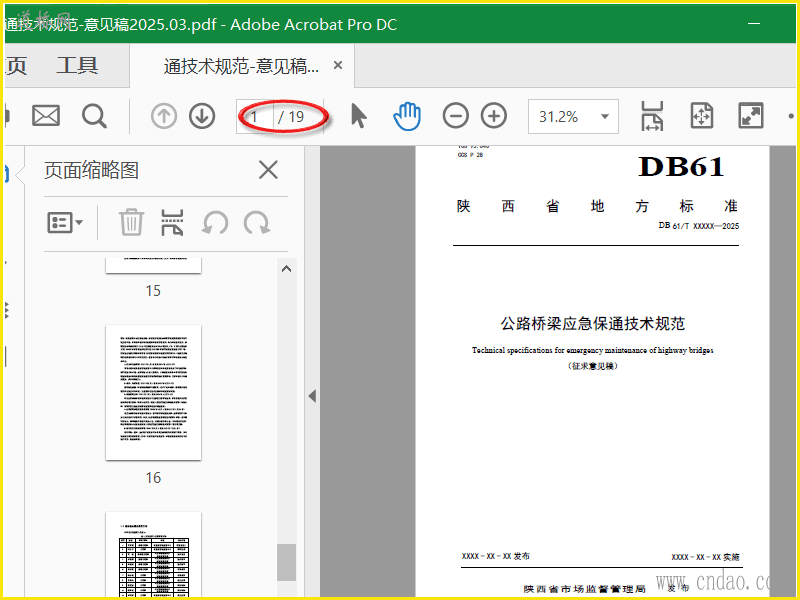The height and width of the screenshot is (600, 800).
Task: Close the document tab
Action: (x=338, y=65)
